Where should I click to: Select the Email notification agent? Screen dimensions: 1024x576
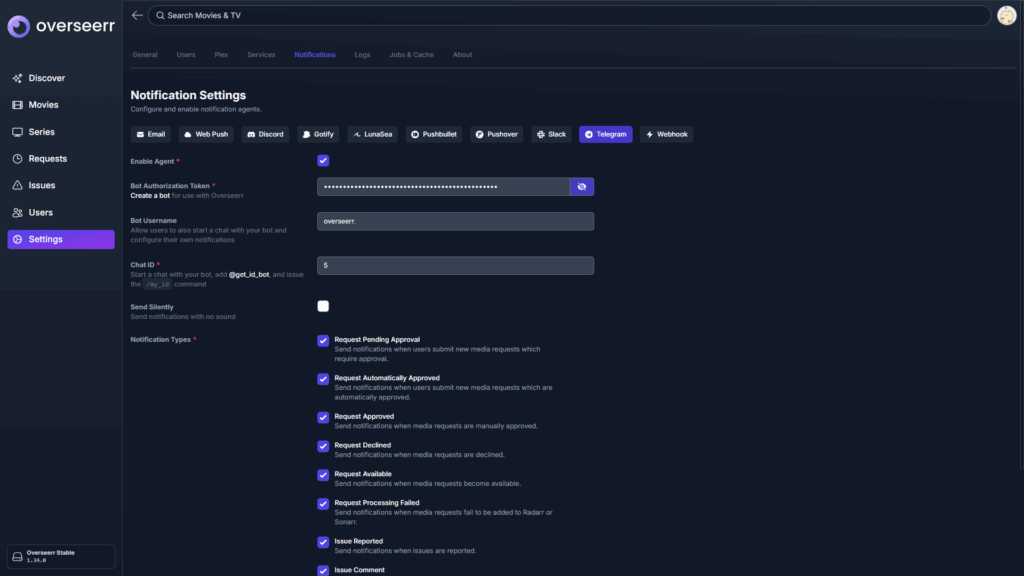click(x=151, y=134)
